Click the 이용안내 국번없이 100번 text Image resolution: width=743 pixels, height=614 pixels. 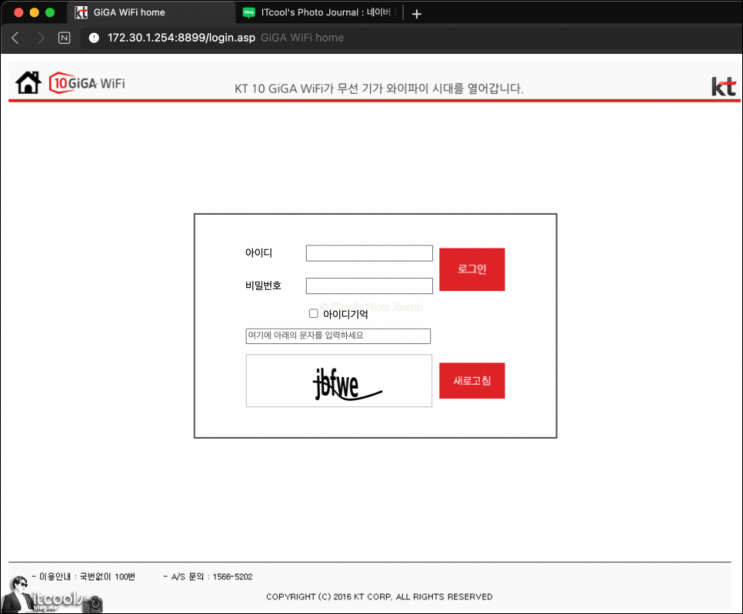[x=83, y=577]
